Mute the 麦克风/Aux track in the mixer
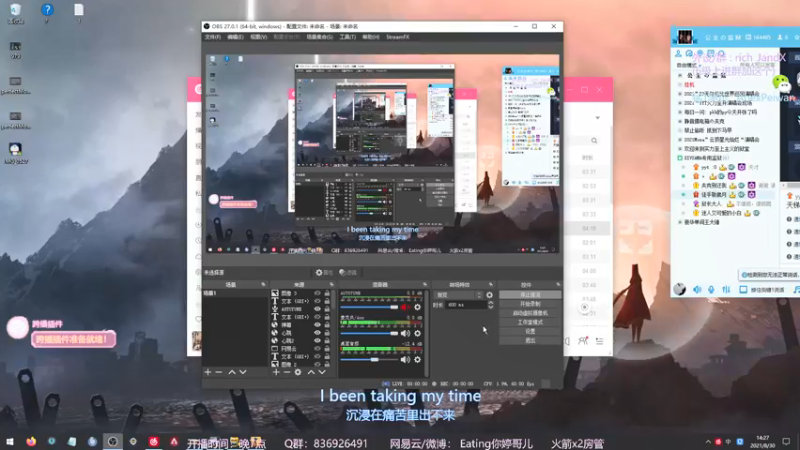 405,333
